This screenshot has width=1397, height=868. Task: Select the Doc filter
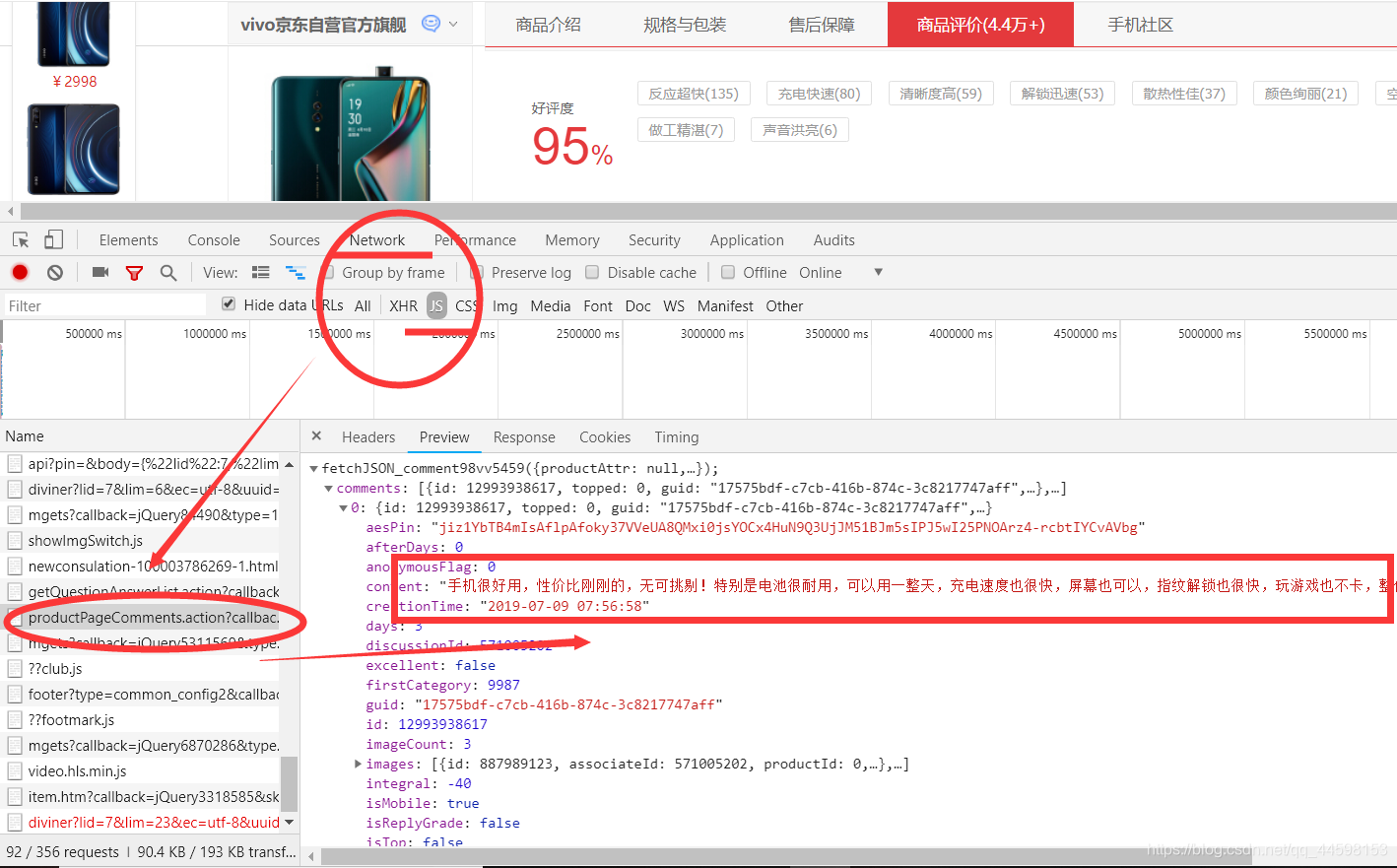click(x=638, y=306)
